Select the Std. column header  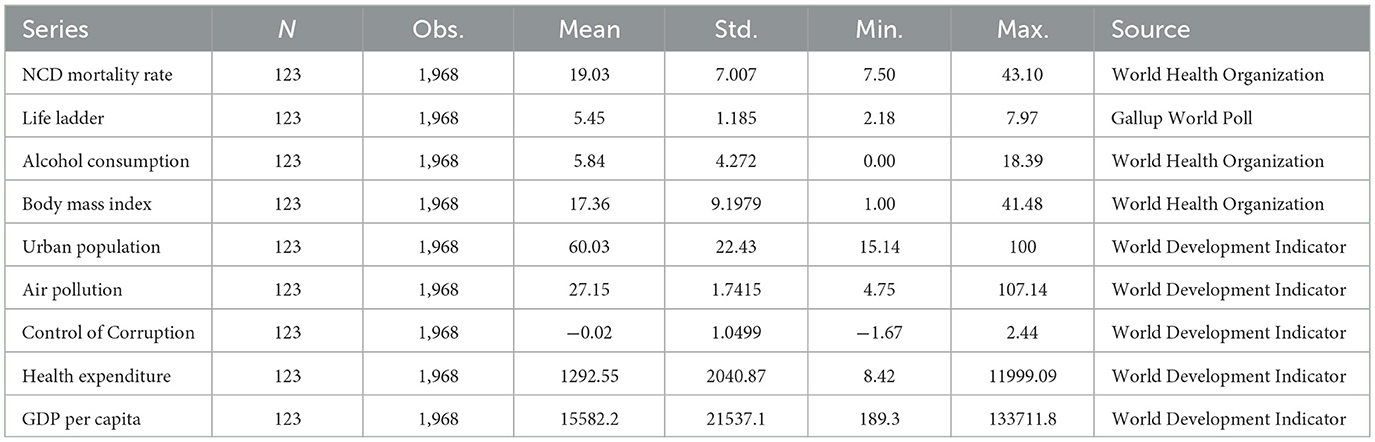tap(738, 29)
